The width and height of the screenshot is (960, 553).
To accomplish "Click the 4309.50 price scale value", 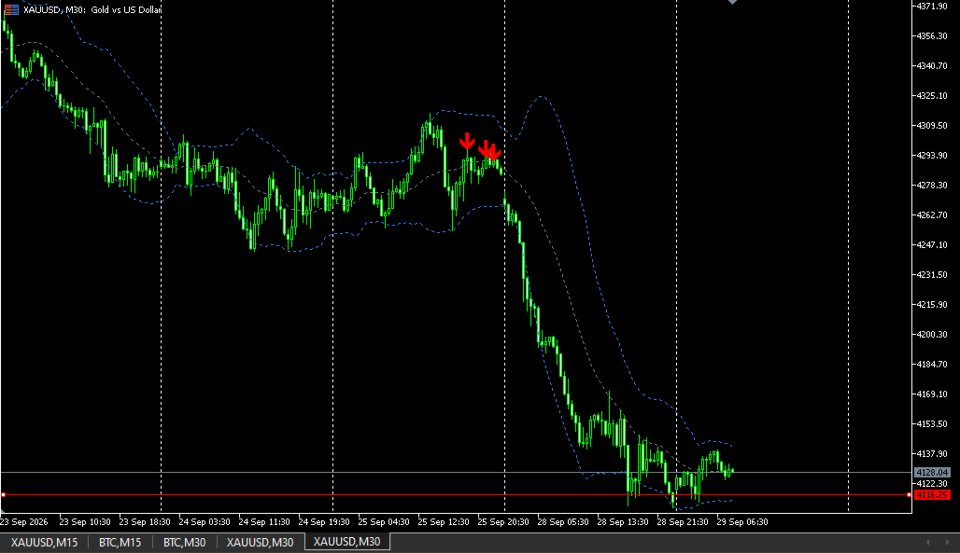I will [931, 126].
